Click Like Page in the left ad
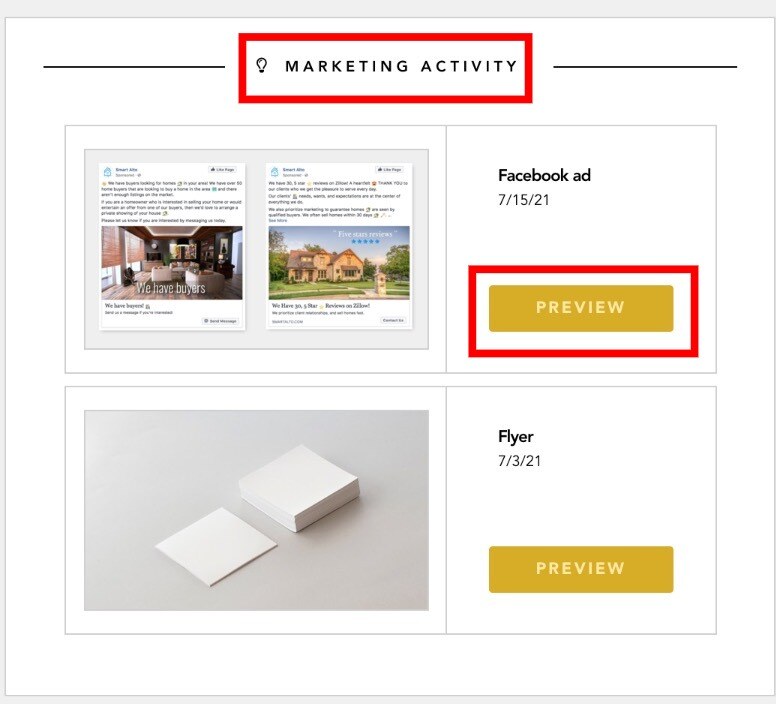This screenshot has width=776, height=704. point(222,170)
